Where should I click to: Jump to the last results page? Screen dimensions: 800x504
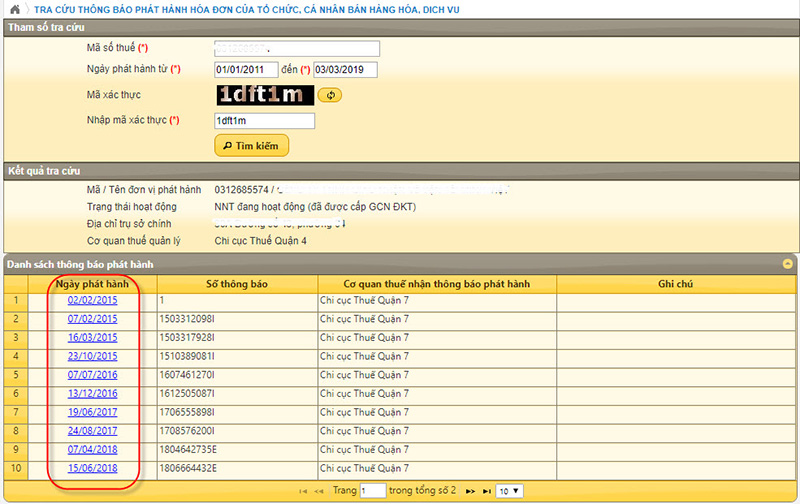[486, 491]
